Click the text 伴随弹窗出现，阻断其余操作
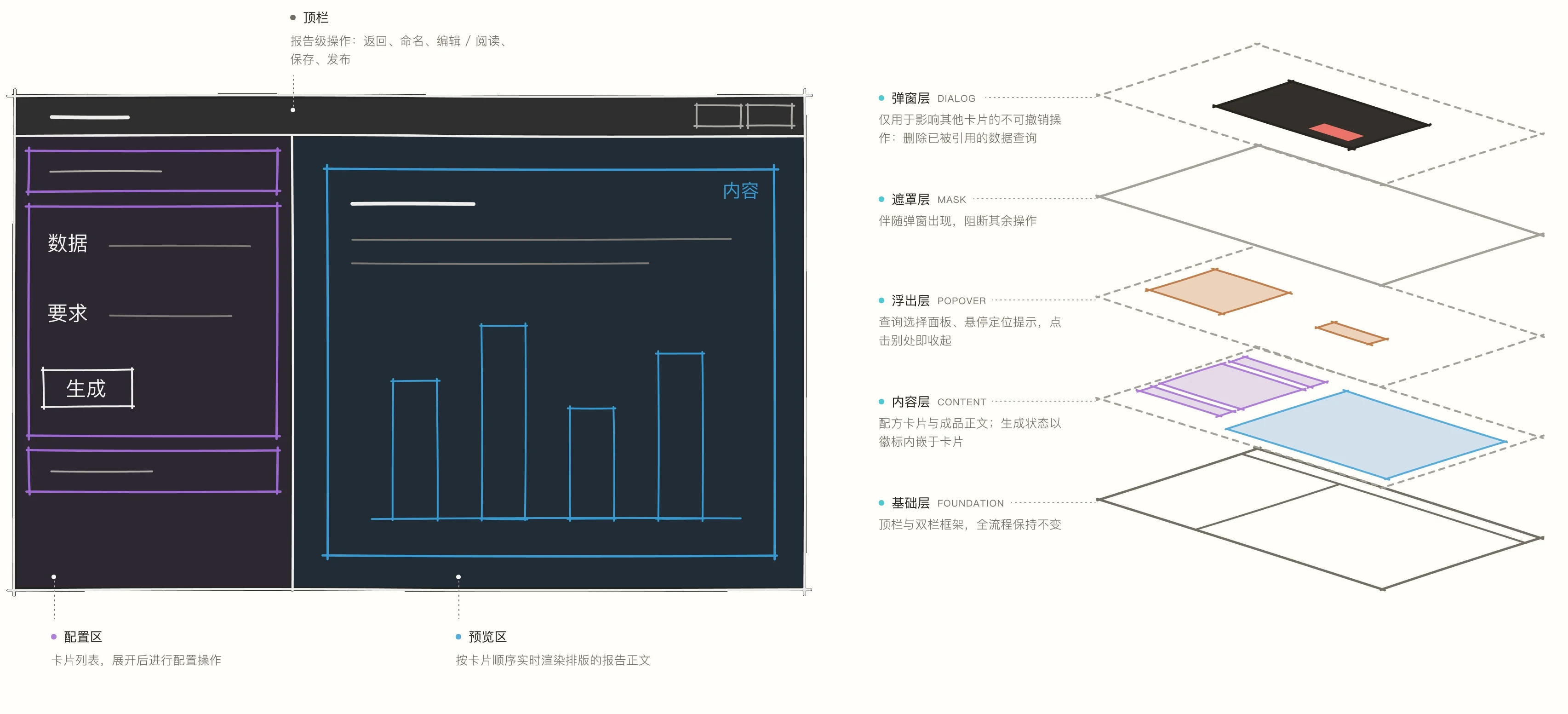 click(x=957, y=220)
